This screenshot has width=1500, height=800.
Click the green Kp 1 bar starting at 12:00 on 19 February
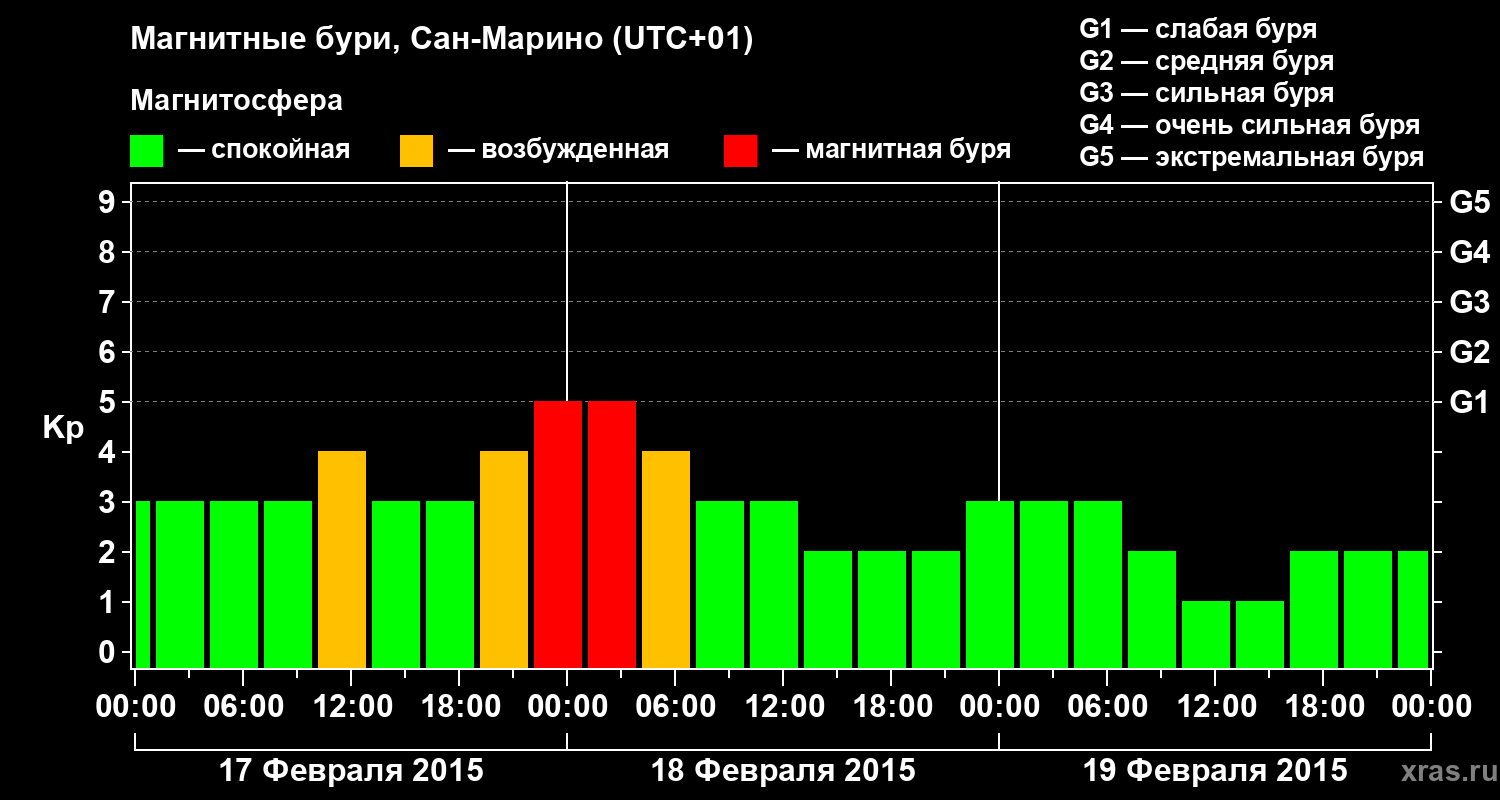click(x=1260, y=634)
